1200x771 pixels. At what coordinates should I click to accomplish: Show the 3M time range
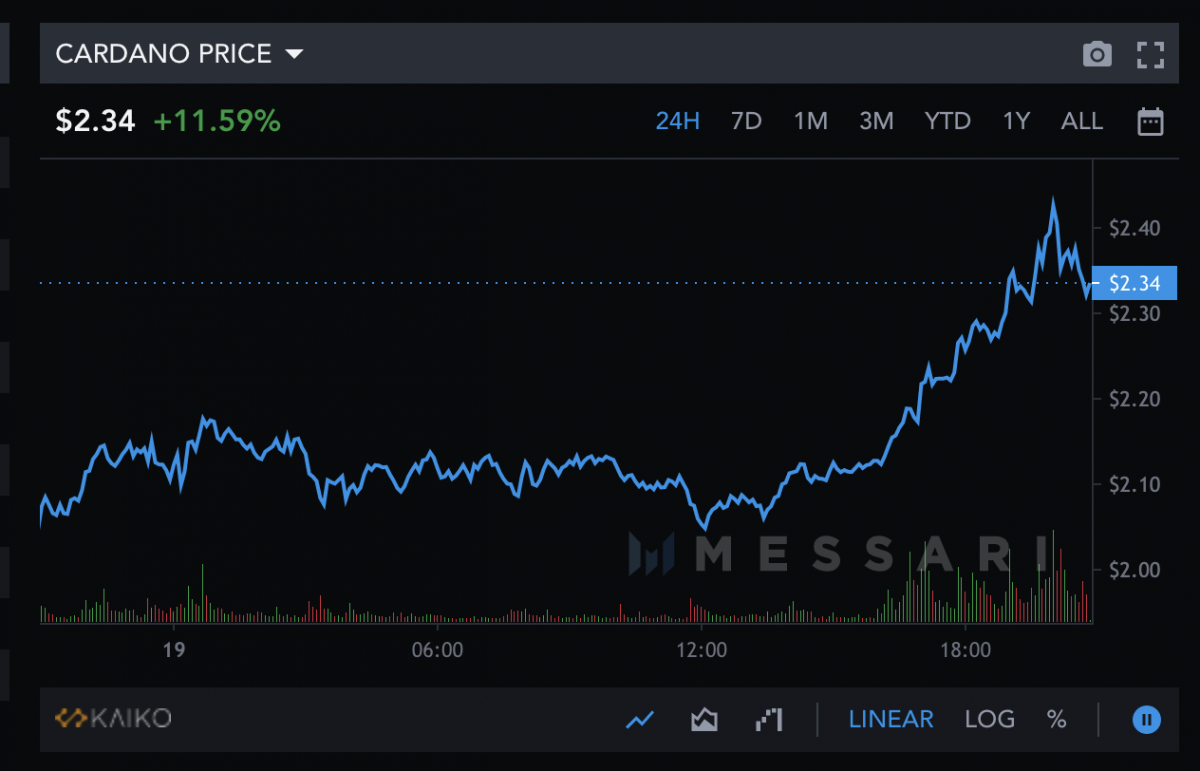pyautogui.click(x=876, y=122)
